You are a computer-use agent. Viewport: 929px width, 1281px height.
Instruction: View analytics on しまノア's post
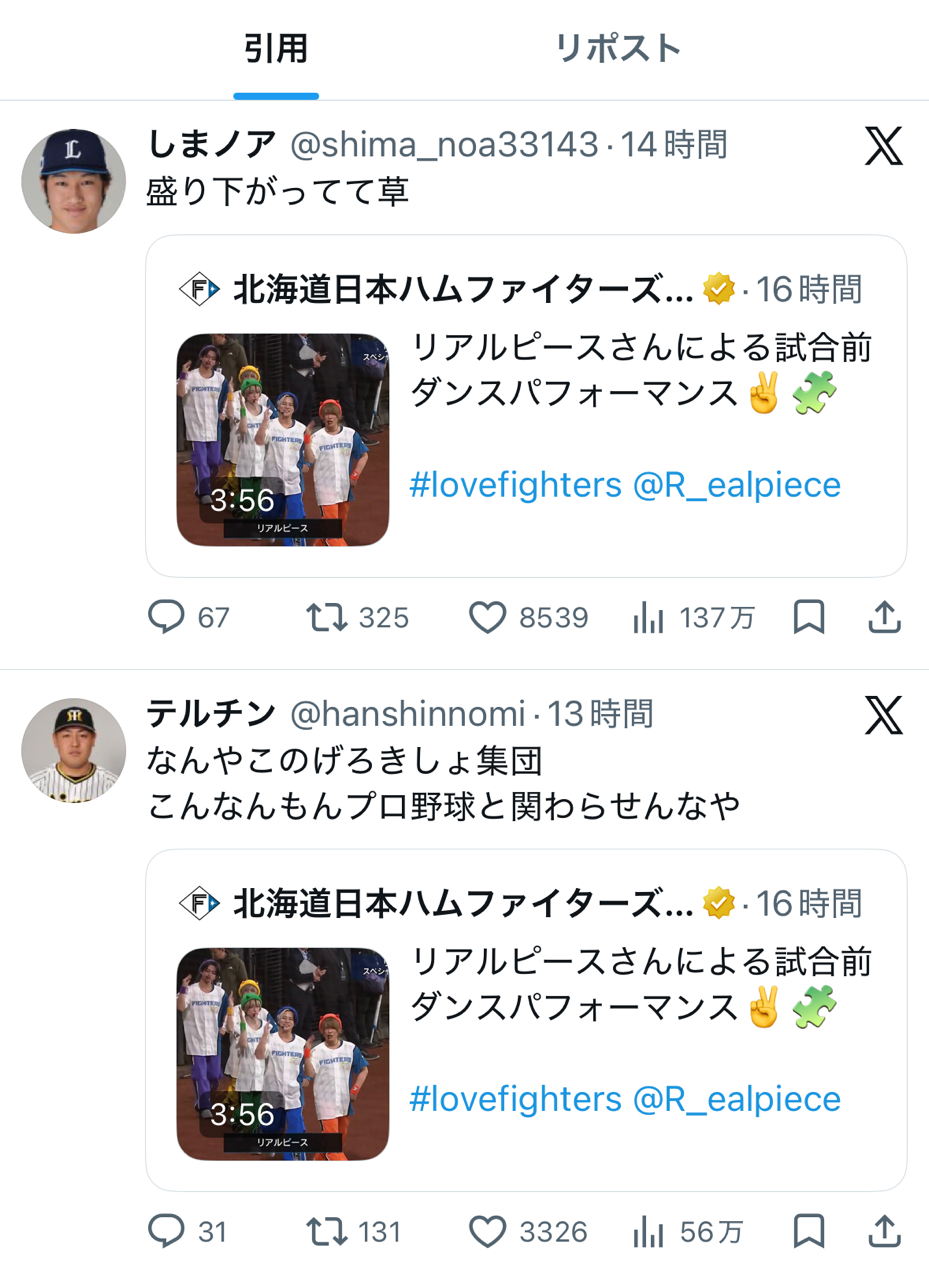click(649, 618)
